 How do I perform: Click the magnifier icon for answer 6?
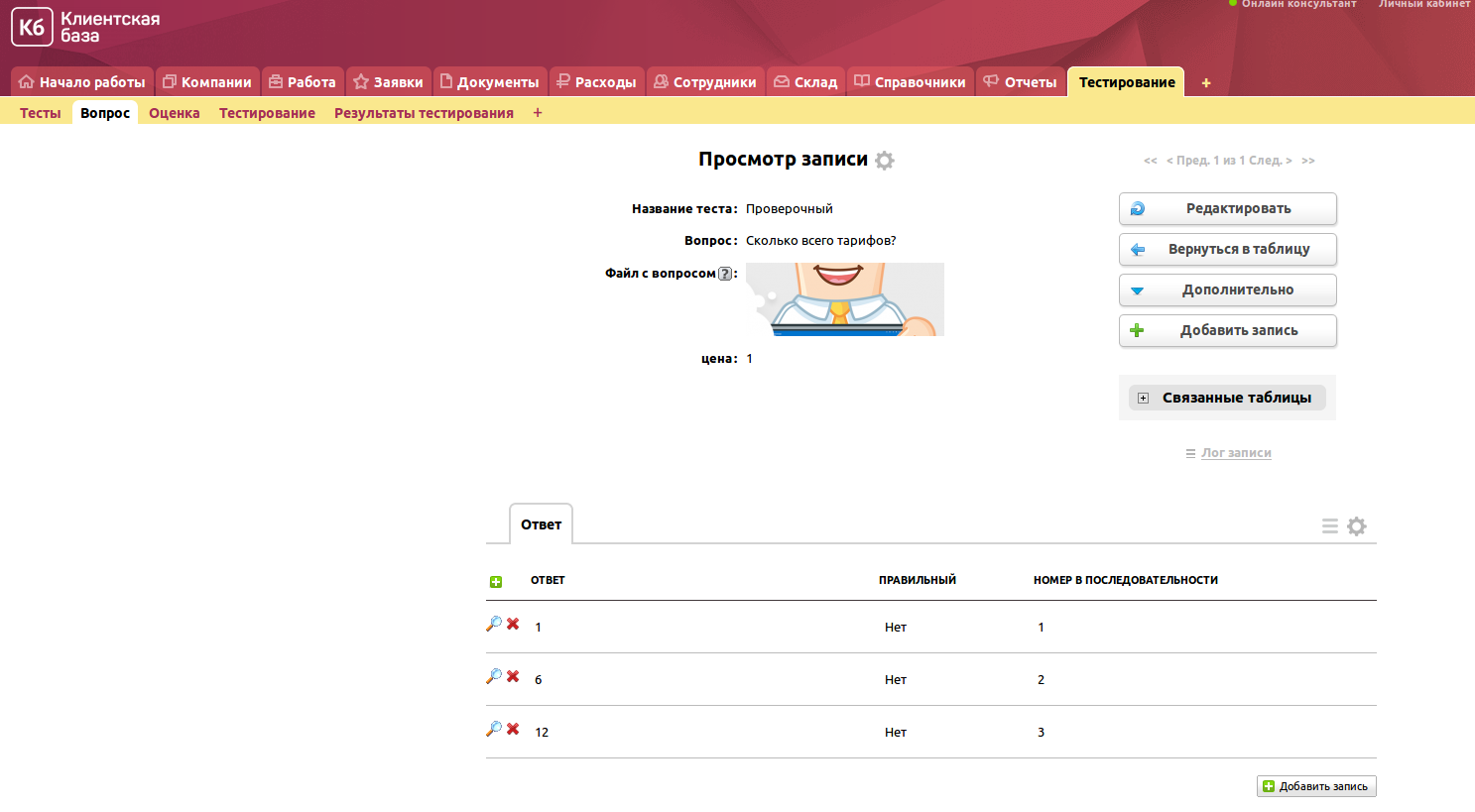(493, 676)
